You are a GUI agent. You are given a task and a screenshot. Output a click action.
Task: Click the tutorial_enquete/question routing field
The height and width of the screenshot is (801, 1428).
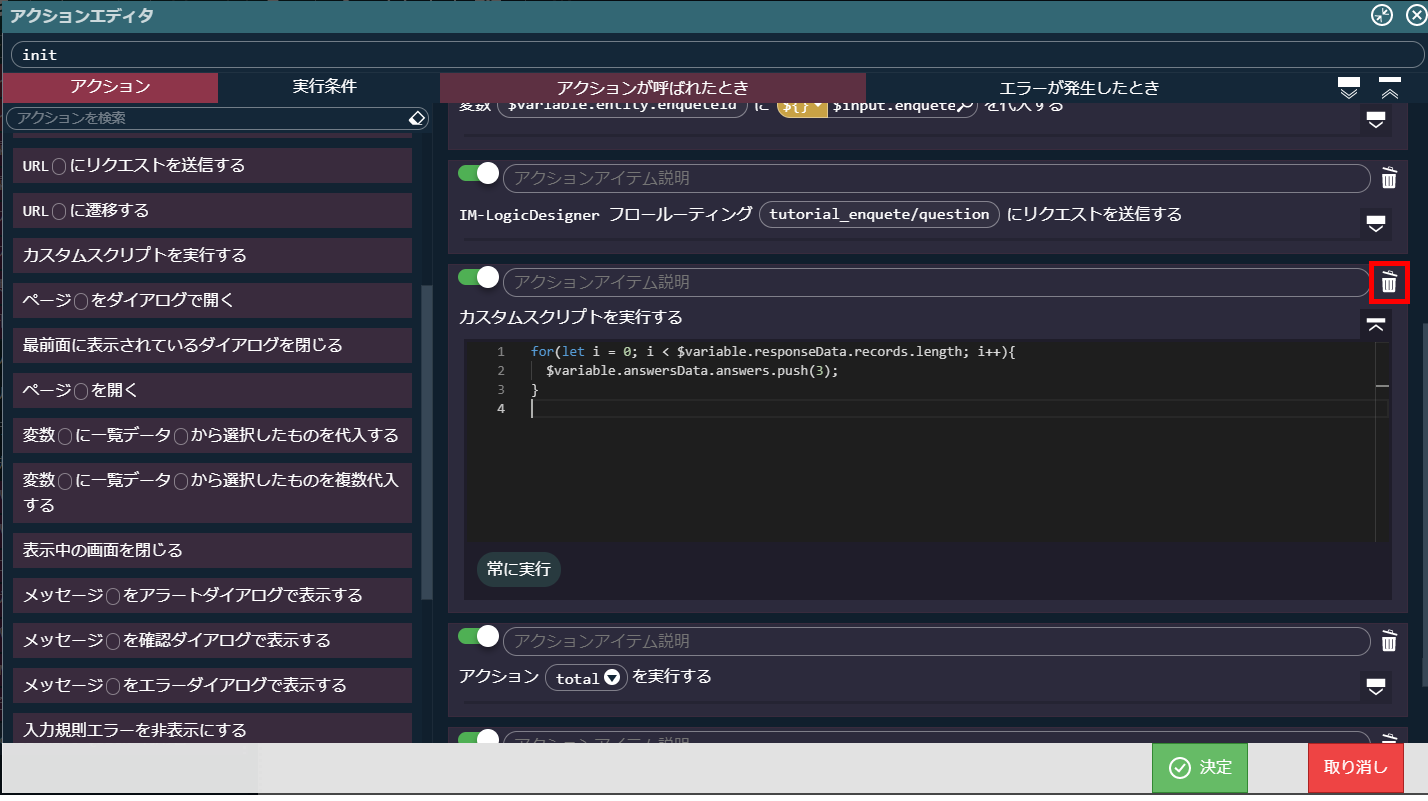point(879,214)
